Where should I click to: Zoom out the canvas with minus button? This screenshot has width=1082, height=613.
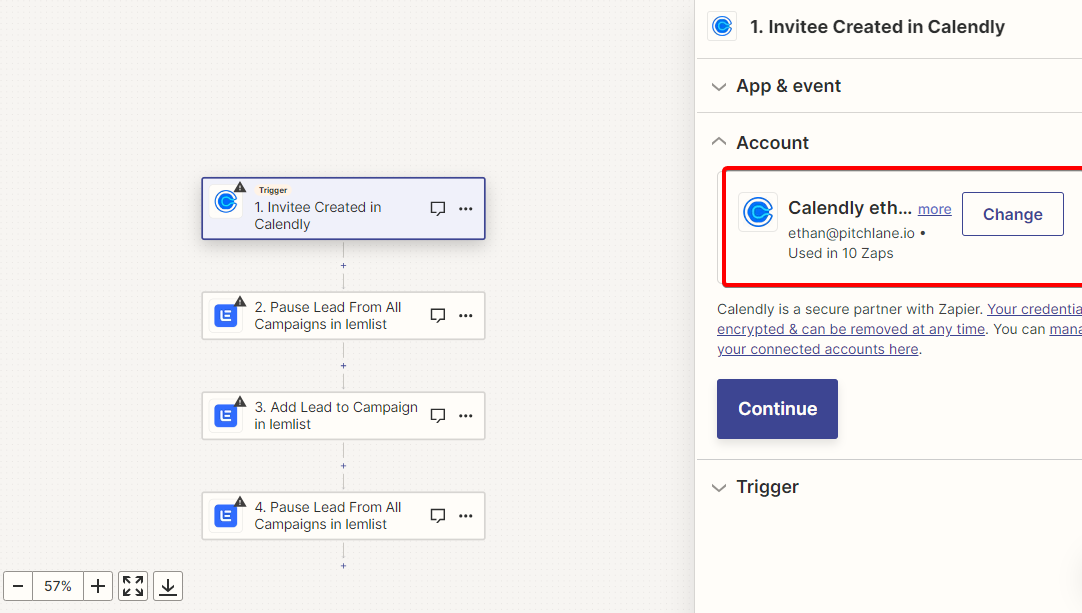[x=18, y=586]
